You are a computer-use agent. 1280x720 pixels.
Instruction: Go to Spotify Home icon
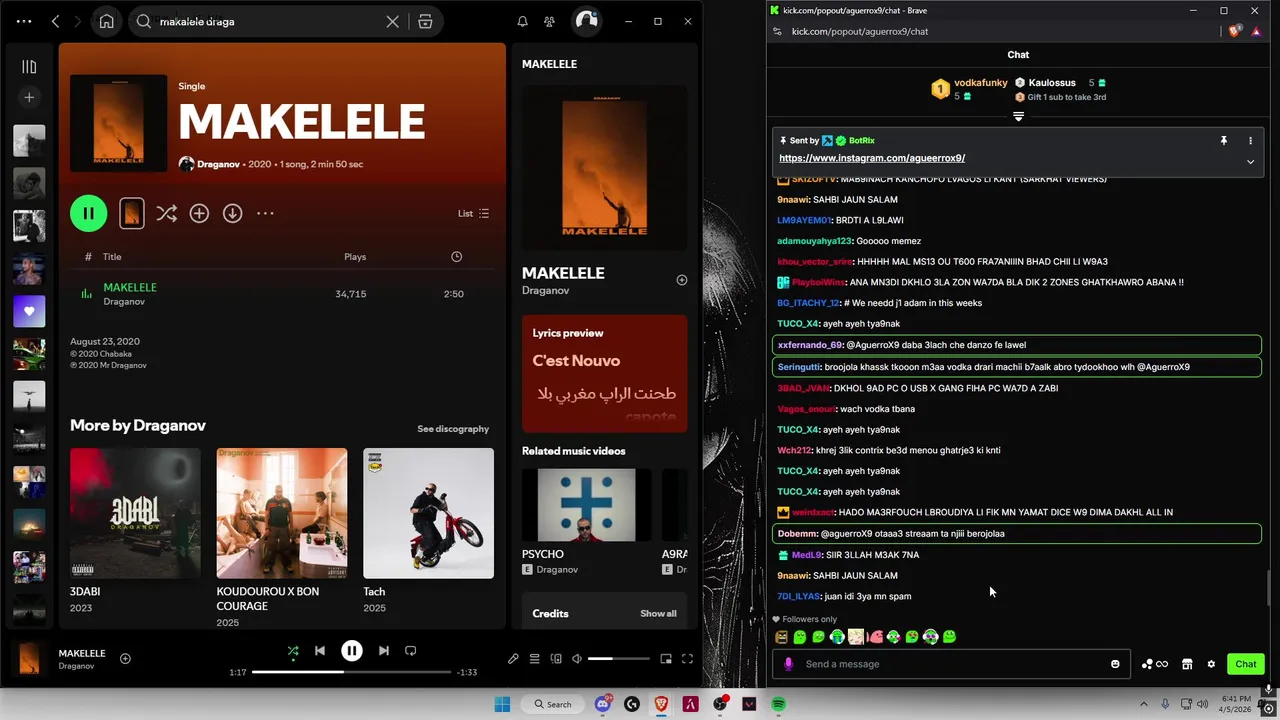[x=106, y=21]
